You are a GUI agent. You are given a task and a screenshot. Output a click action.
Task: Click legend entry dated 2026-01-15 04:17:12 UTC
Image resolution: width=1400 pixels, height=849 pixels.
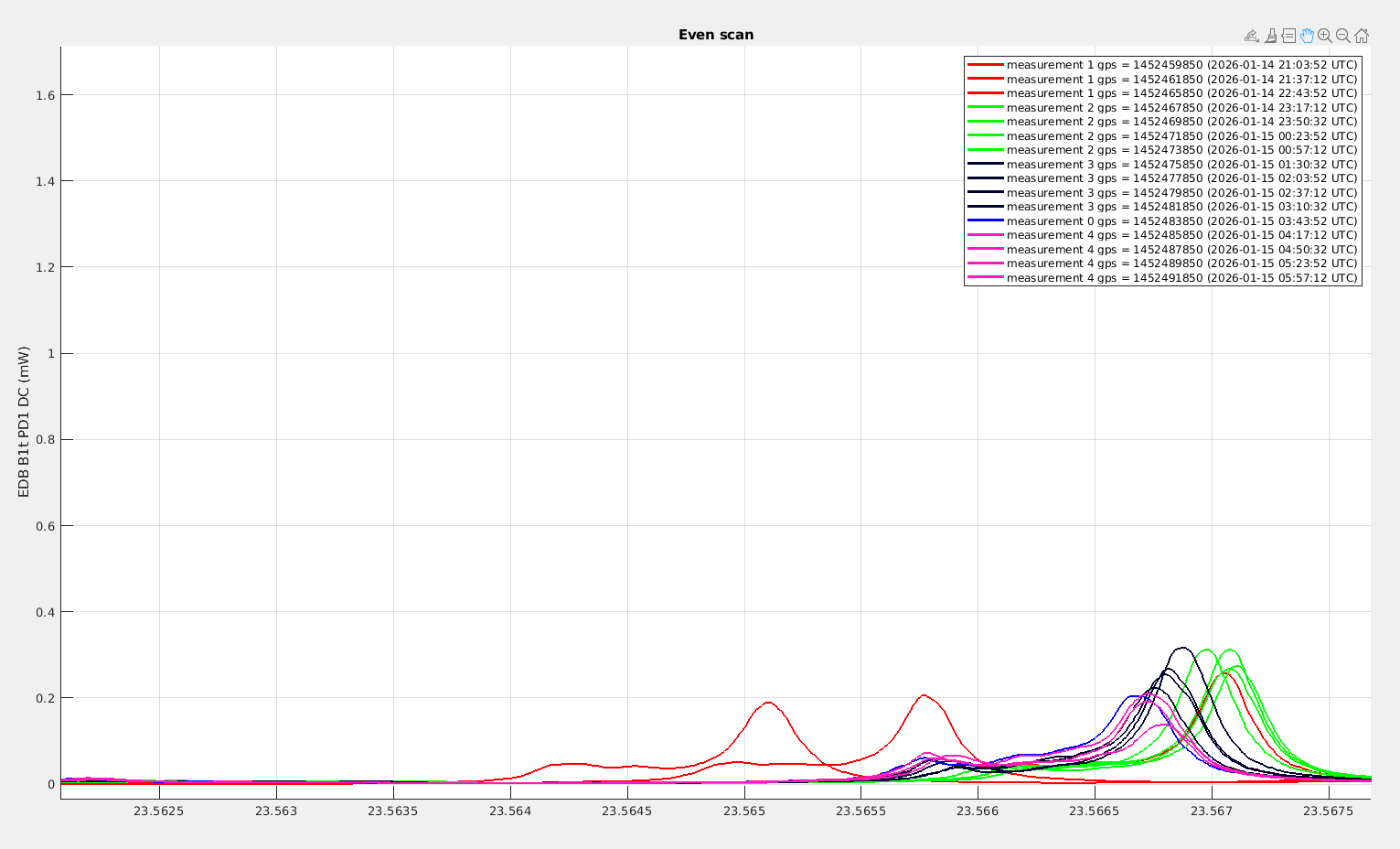[1181, 235]
